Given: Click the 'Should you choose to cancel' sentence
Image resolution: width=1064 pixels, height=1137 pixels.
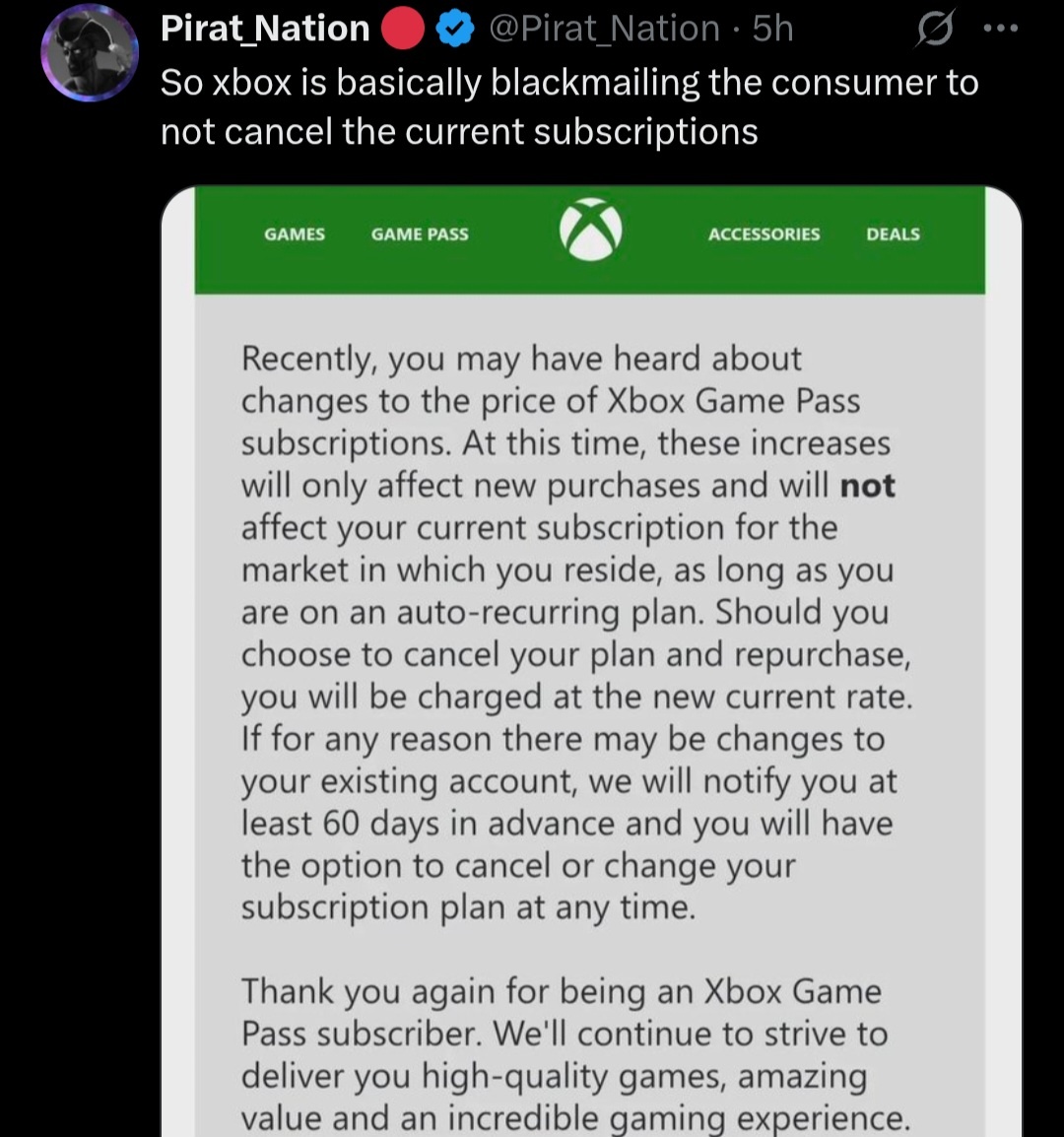Looking at the screenshot, I should 576,655.
